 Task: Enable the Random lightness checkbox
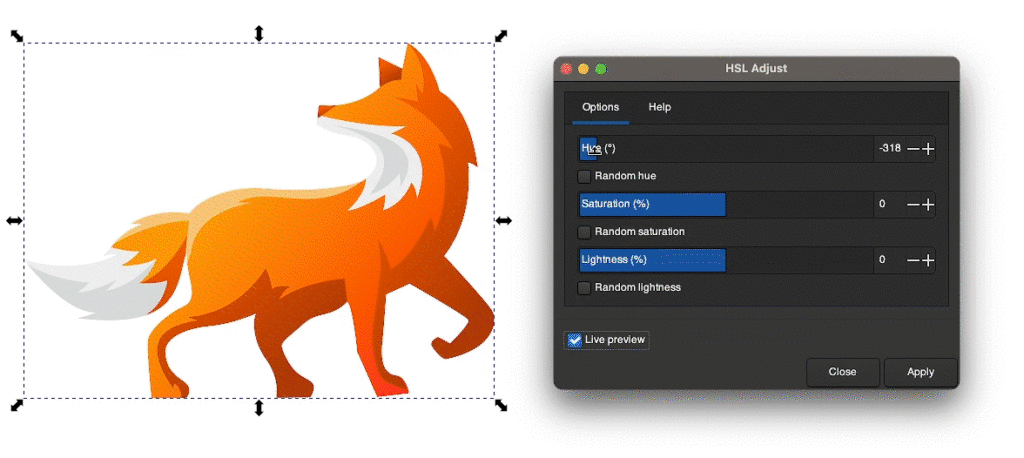tap(584, 287)
